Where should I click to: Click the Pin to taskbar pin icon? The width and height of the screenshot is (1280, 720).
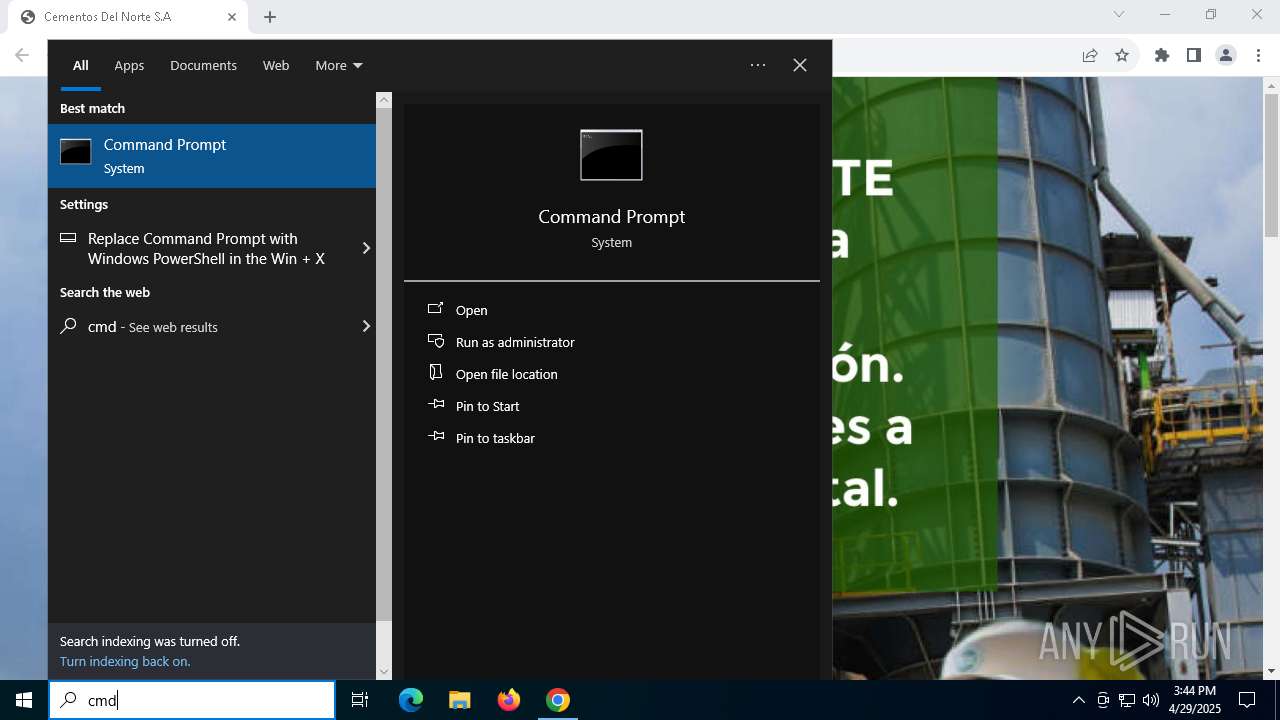[x=435, y=436]
